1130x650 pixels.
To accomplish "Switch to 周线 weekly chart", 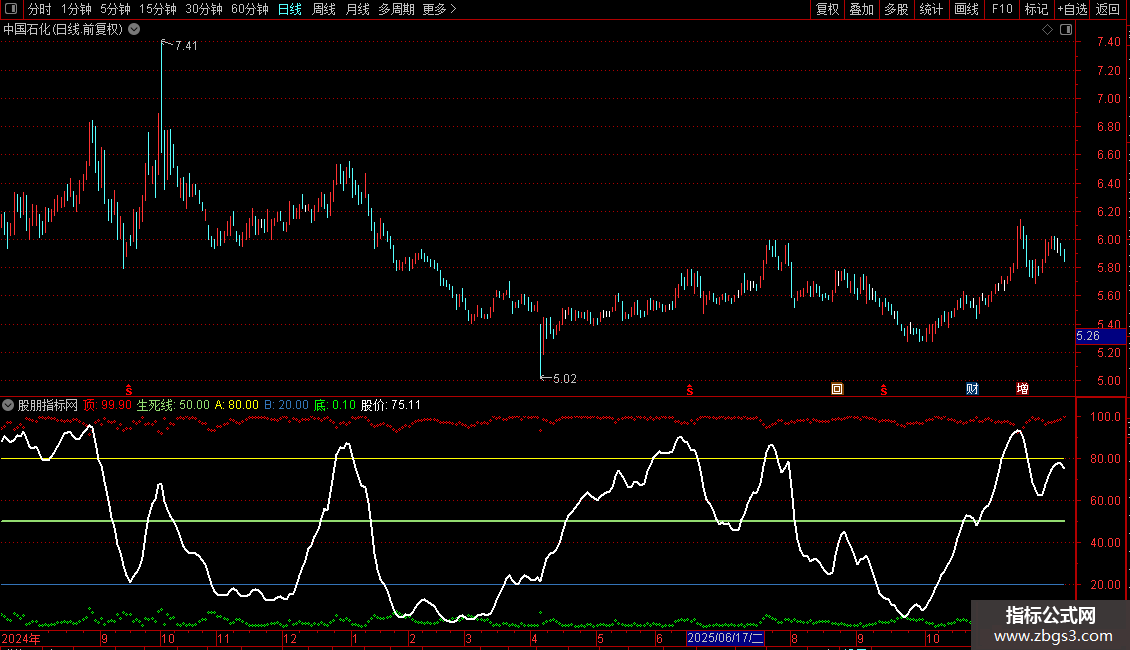I will tap(324, 9).
